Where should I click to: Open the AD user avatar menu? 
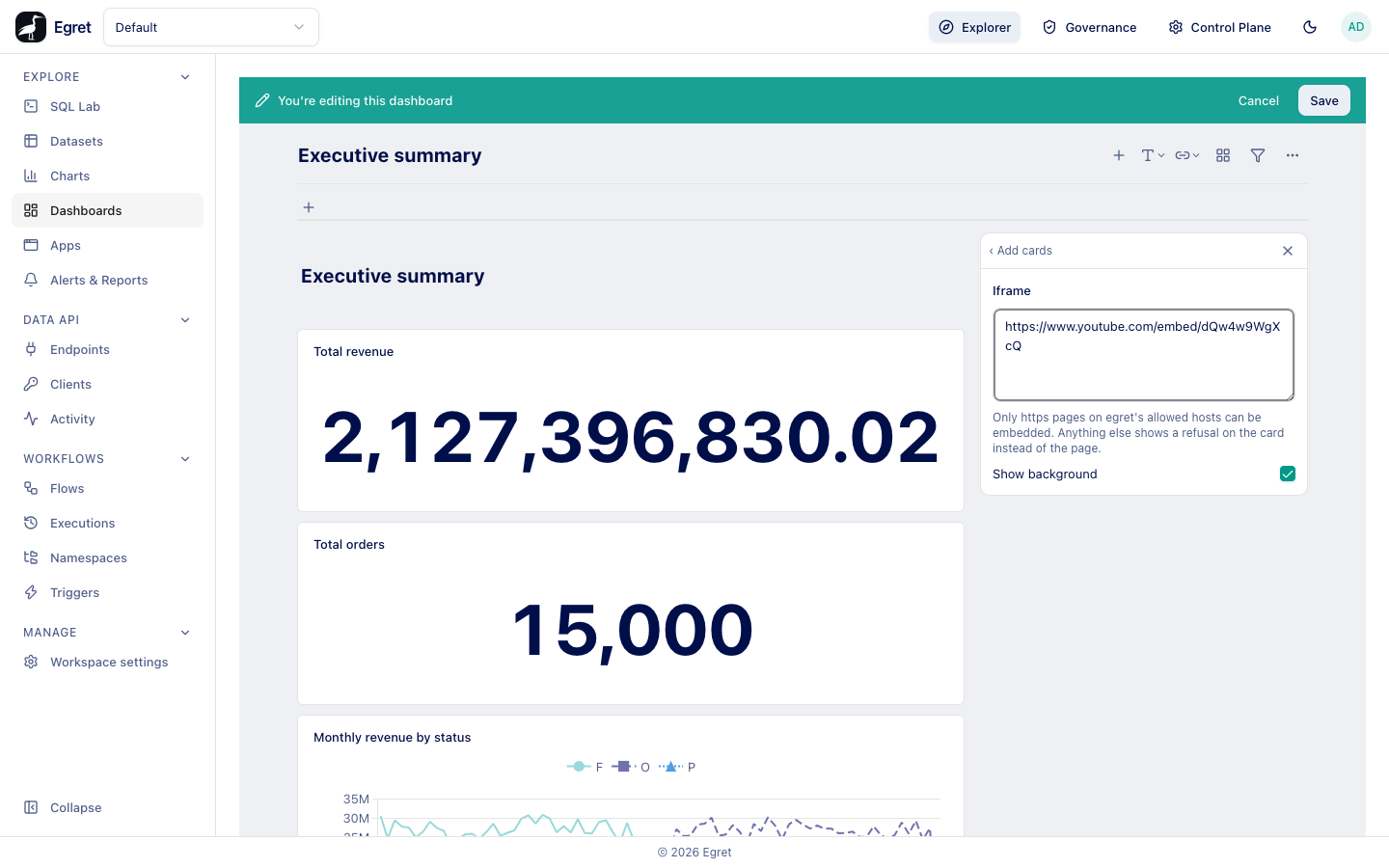tap(1356, 27)
